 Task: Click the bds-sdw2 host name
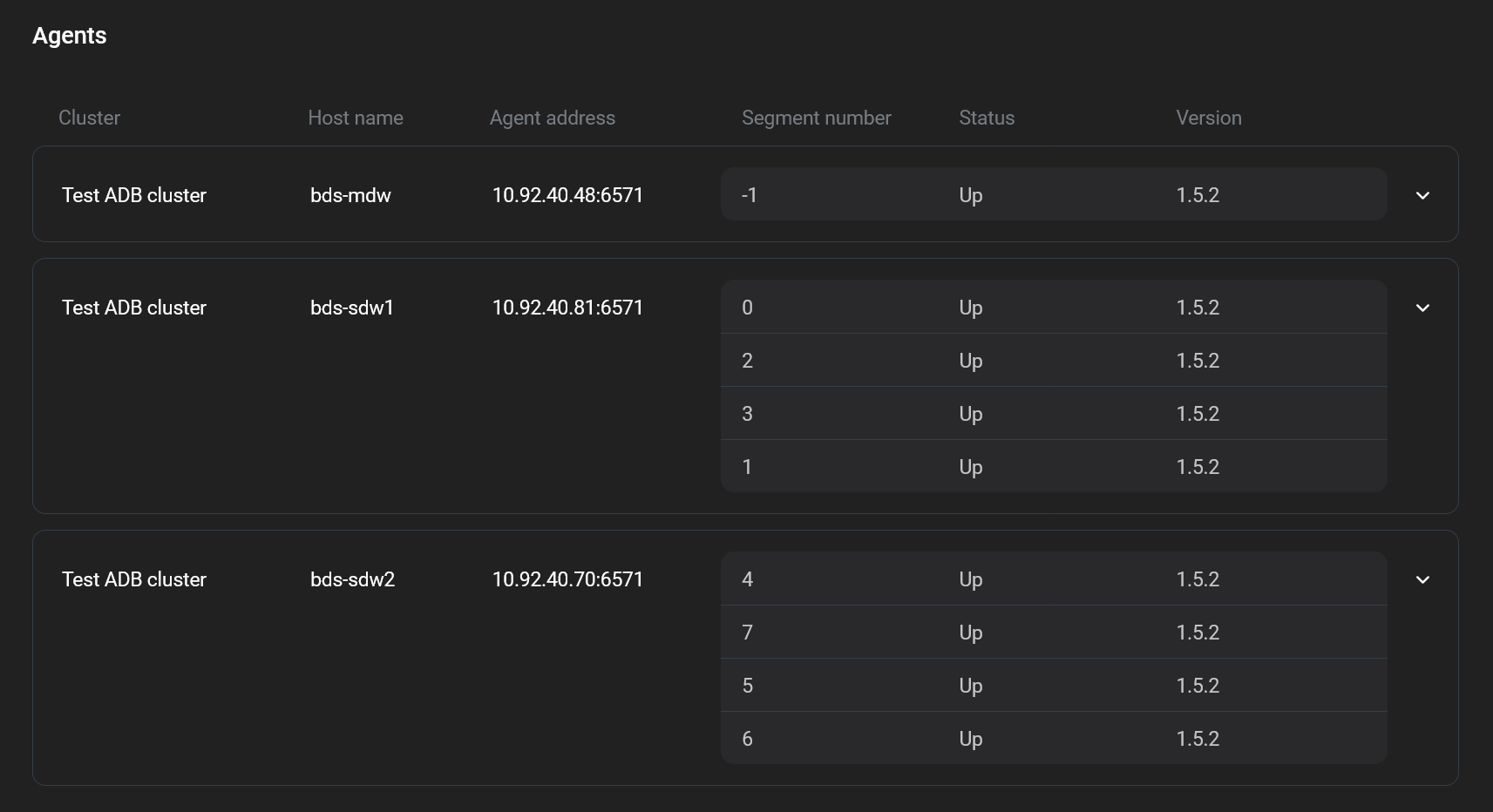[x=352, y=579]
